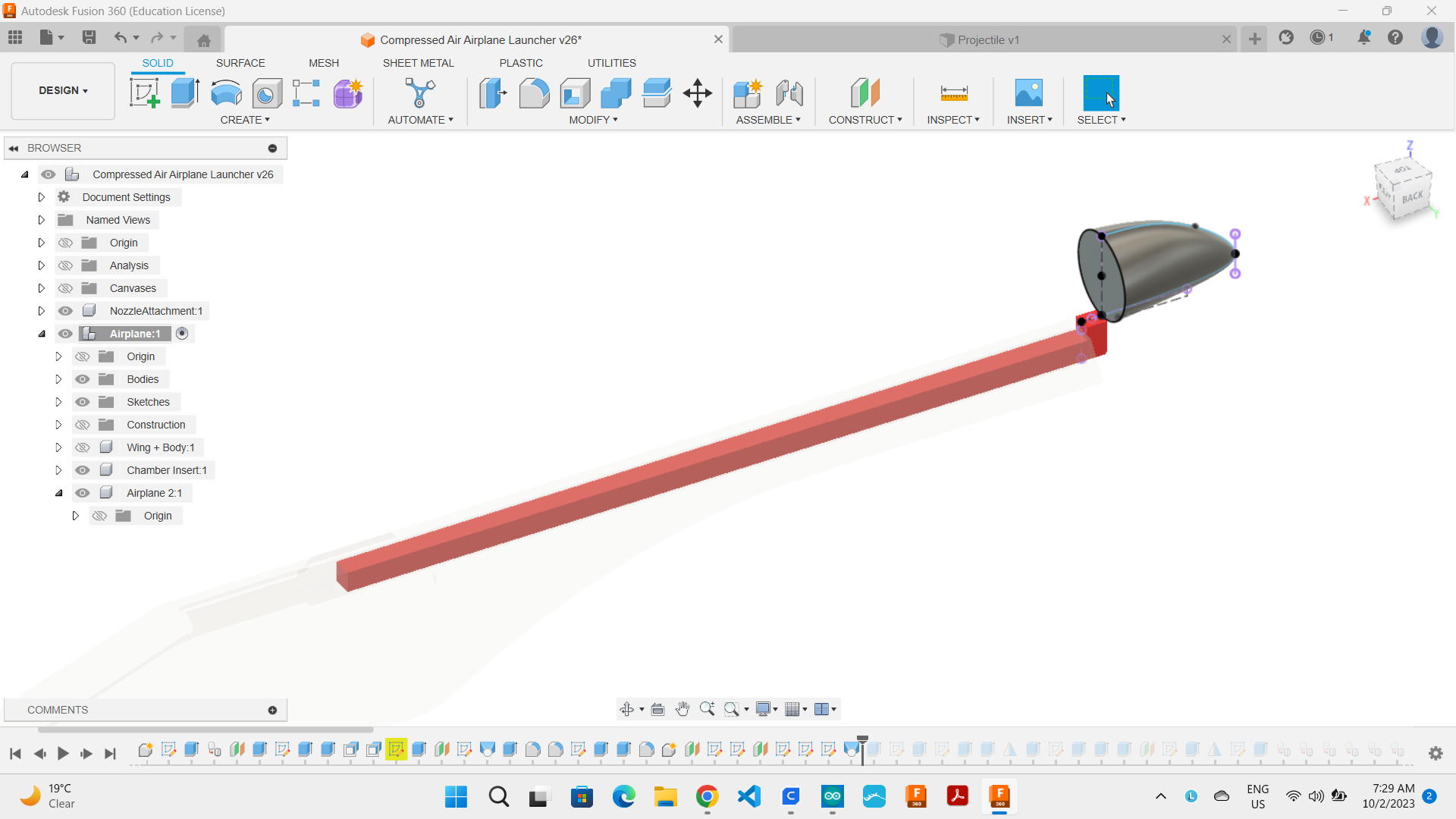Click the Save icon
1456x819 pixels.
pyautogui.click(x=89, y=37)
